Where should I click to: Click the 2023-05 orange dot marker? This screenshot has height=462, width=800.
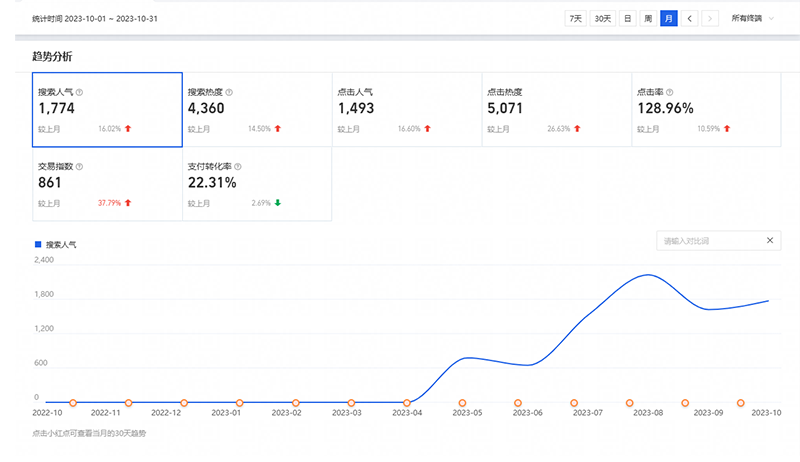pyautogui.click(x=462, y=403)
